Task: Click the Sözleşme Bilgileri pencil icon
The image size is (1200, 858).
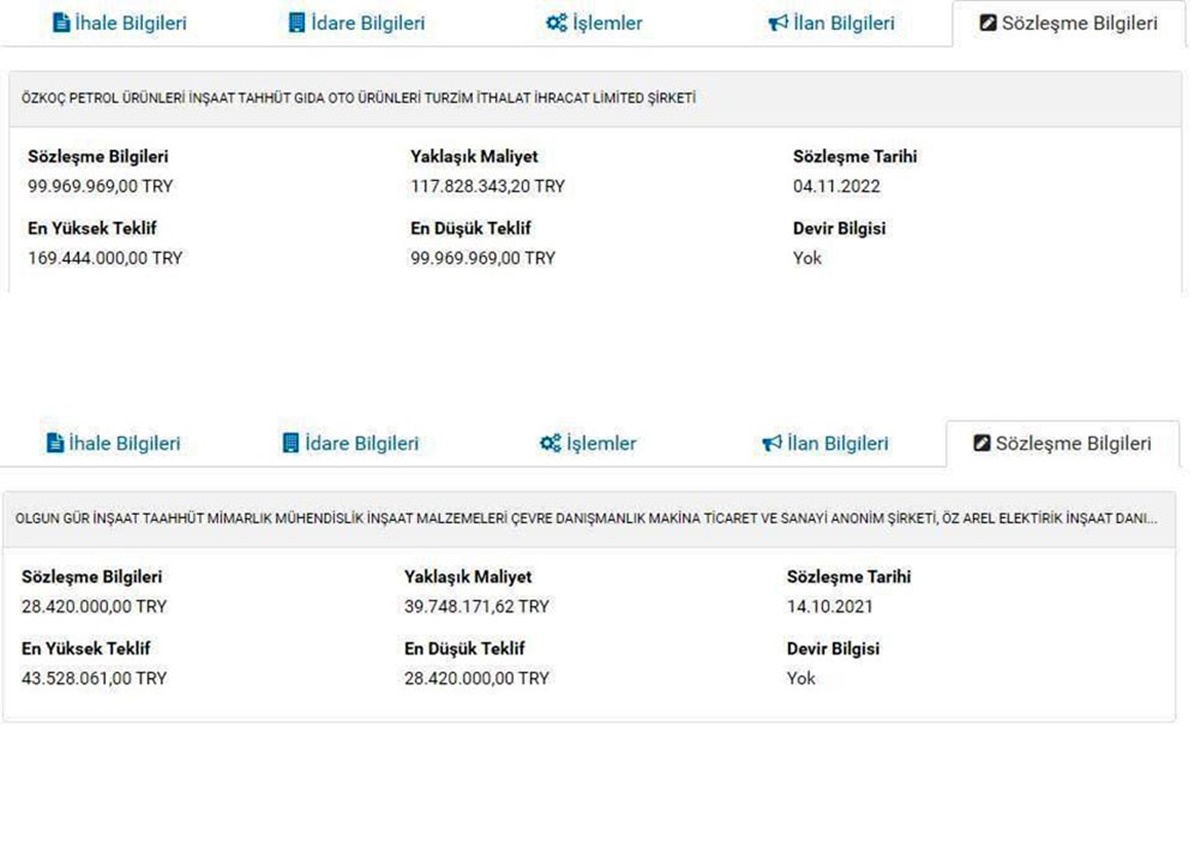Action: [x=987, y=22]
